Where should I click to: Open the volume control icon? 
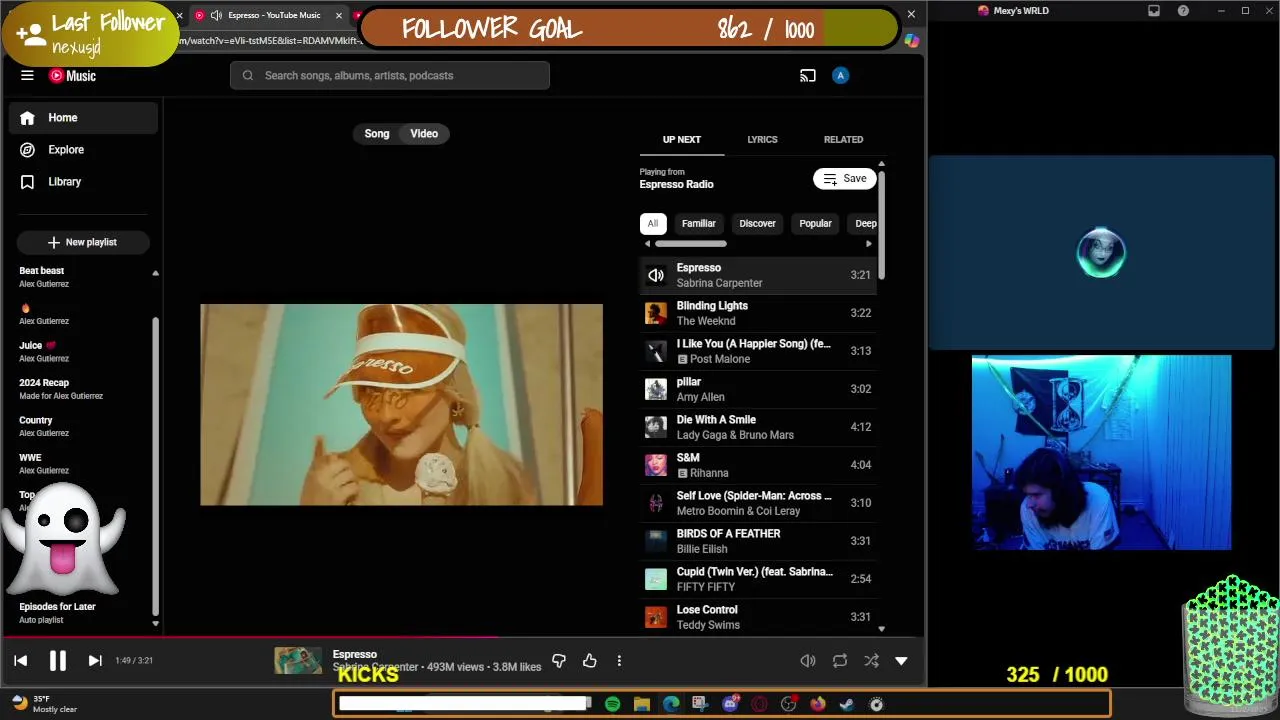[x=808, y=660]
